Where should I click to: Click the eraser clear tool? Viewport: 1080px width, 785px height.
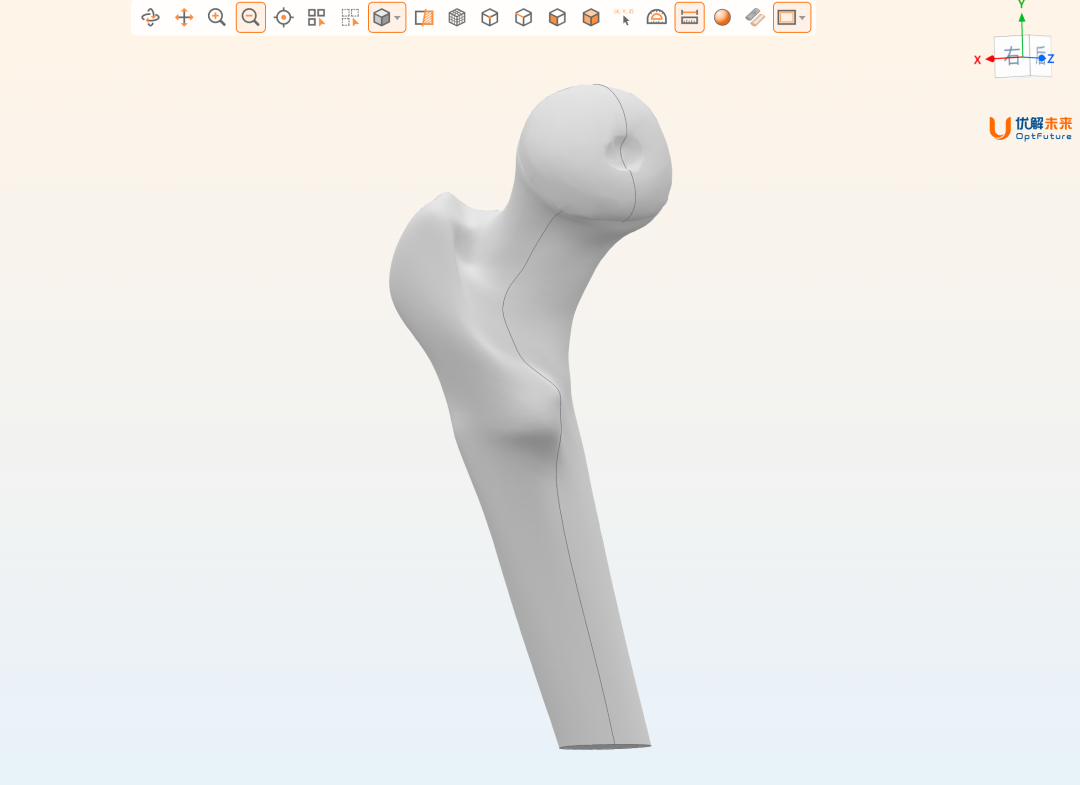coord(756,17)
